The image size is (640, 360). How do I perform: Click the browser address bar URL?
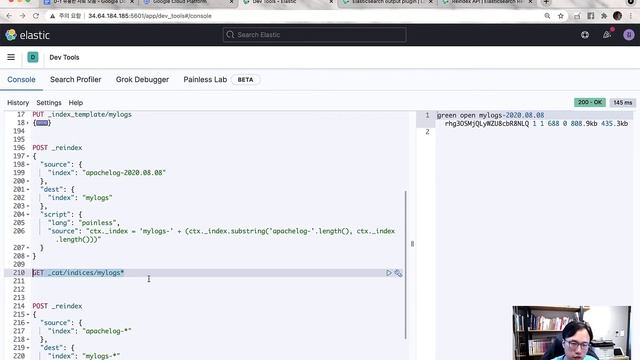point(150,16)
